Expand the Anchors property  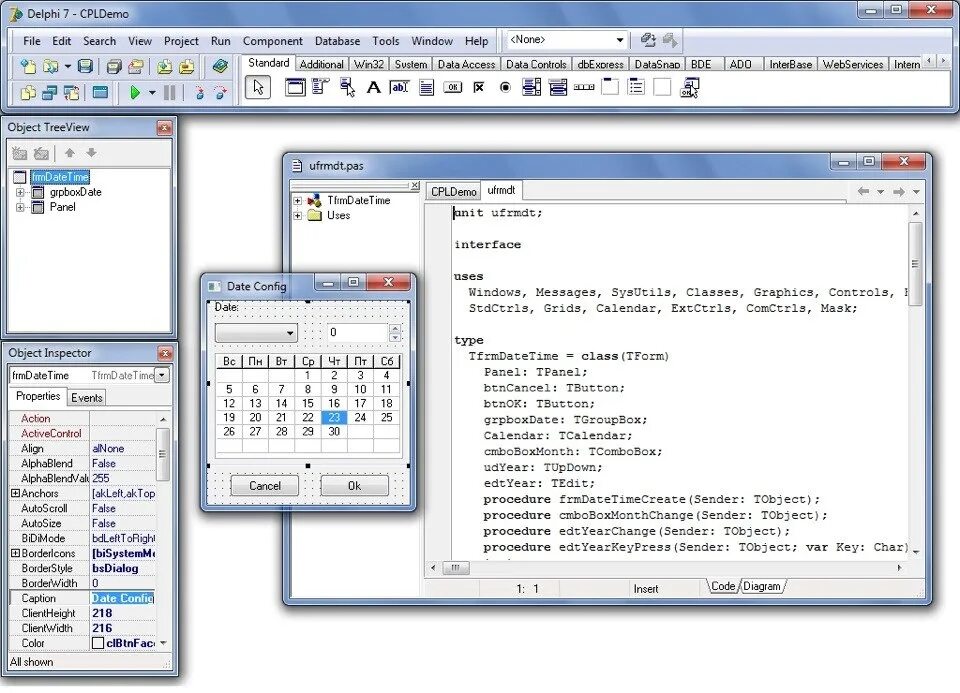pos(15,493)
